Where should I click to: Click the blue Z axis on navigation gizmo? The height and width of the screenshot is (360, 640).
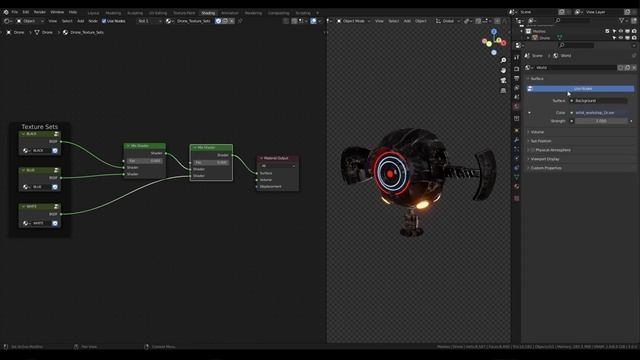pos(494,31)
